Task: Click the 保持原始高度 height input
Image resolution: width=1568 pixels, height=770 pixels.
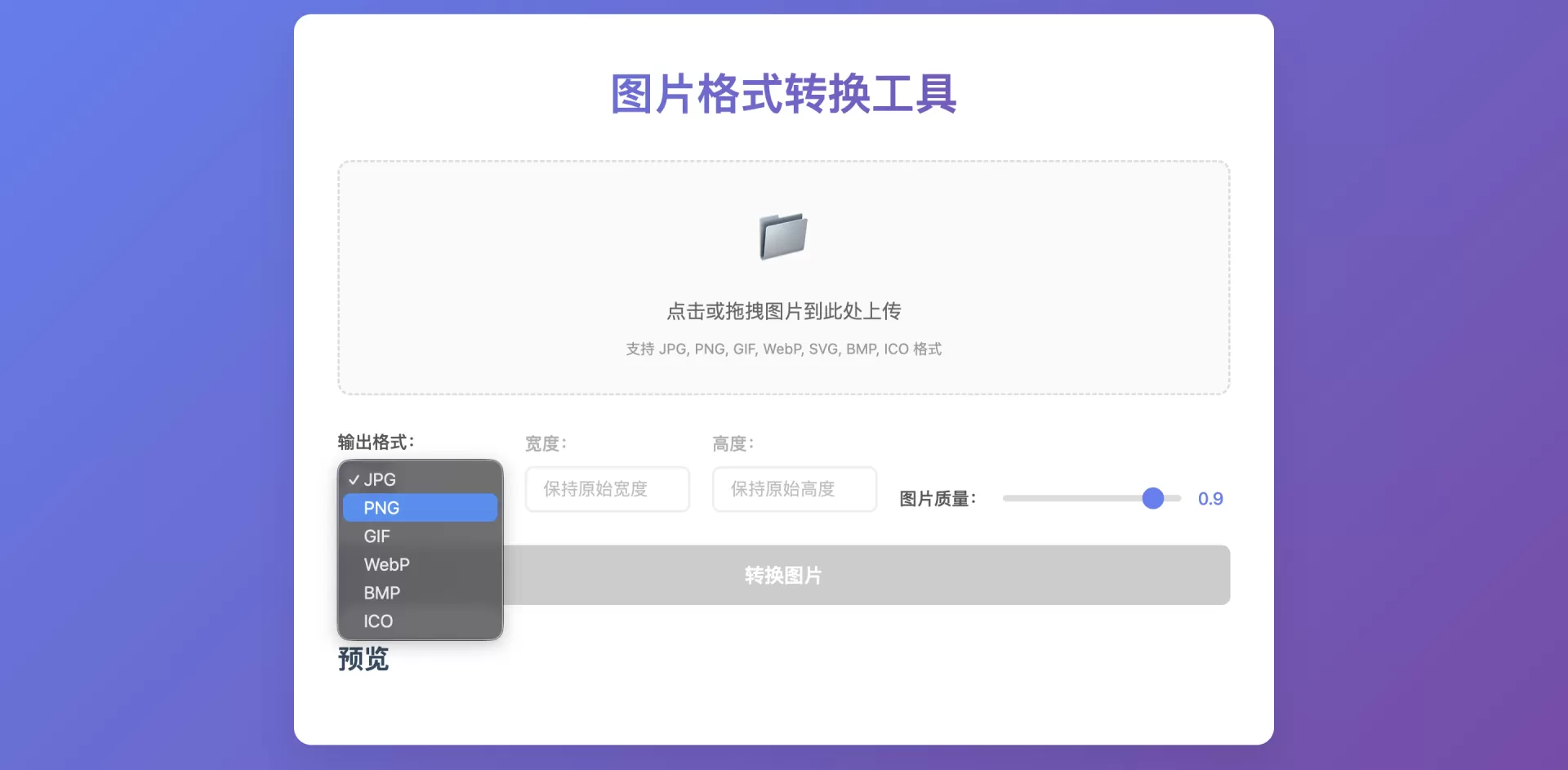Action: (x=793, y=489)
